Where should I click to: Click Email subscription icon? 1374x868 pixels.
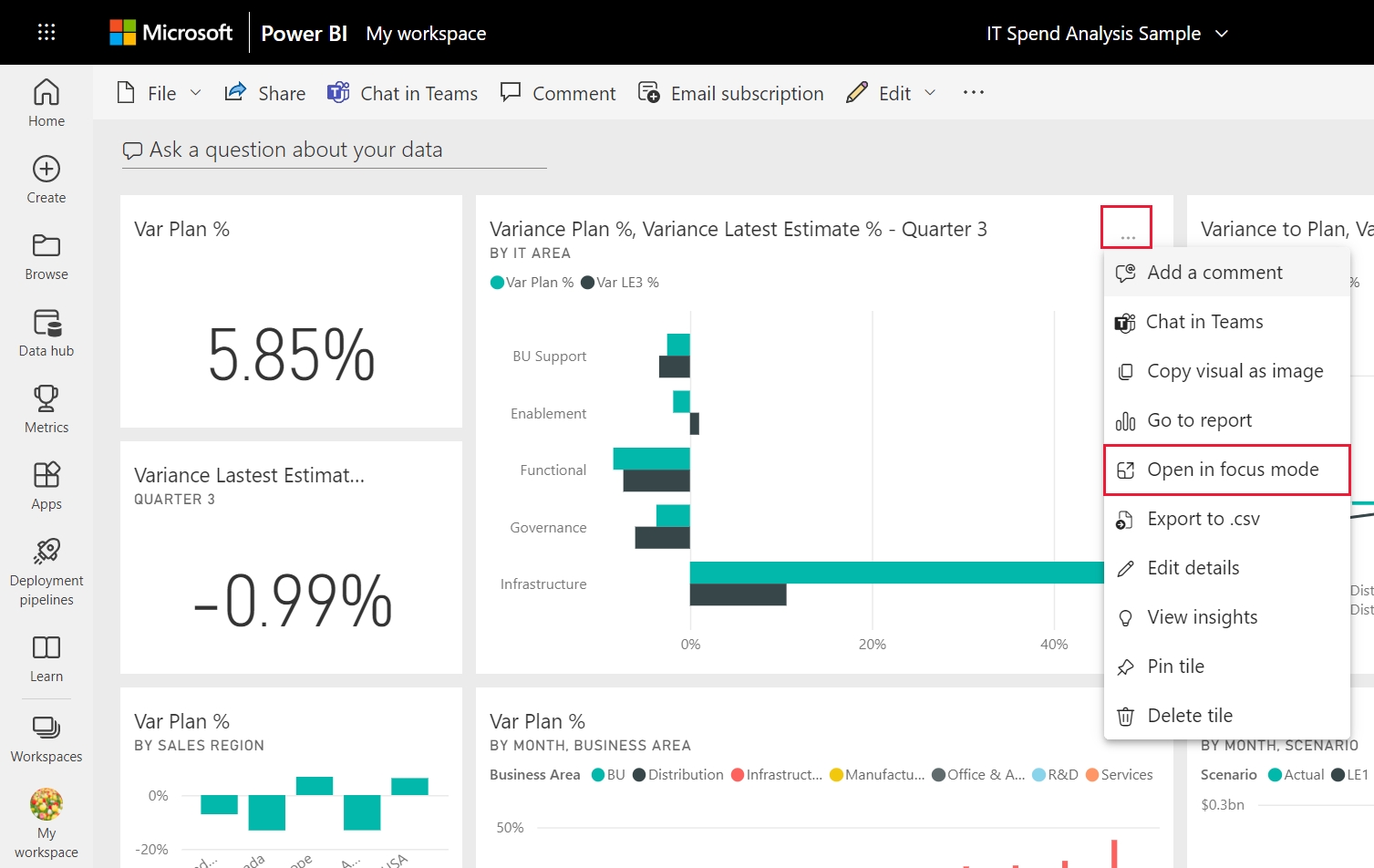(x=649, y=93)
